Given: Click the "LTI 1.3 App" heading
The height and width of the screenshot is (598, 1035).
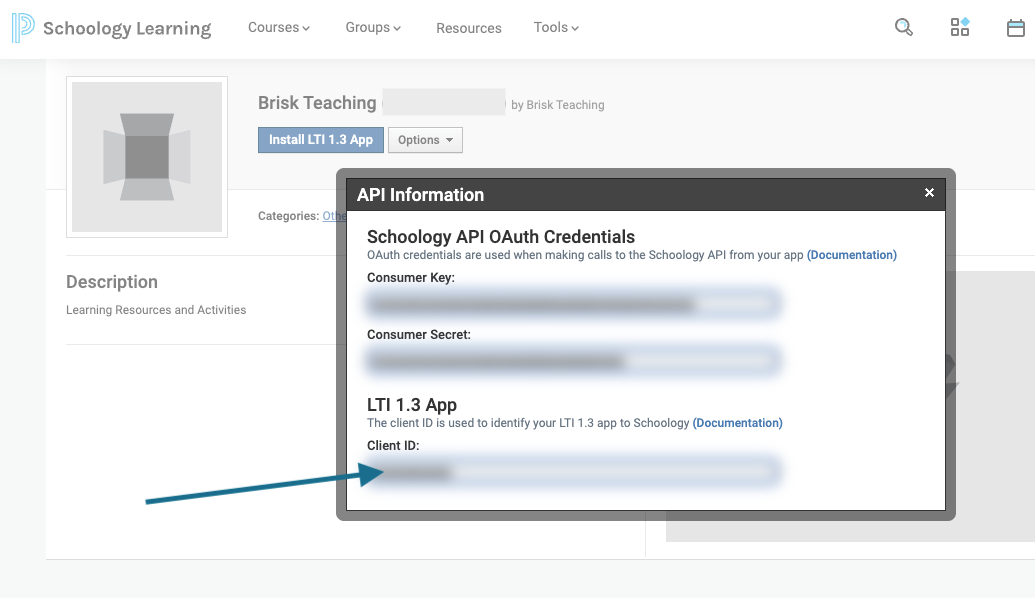Looking at the screenshot, I should [x=412, y=405].
